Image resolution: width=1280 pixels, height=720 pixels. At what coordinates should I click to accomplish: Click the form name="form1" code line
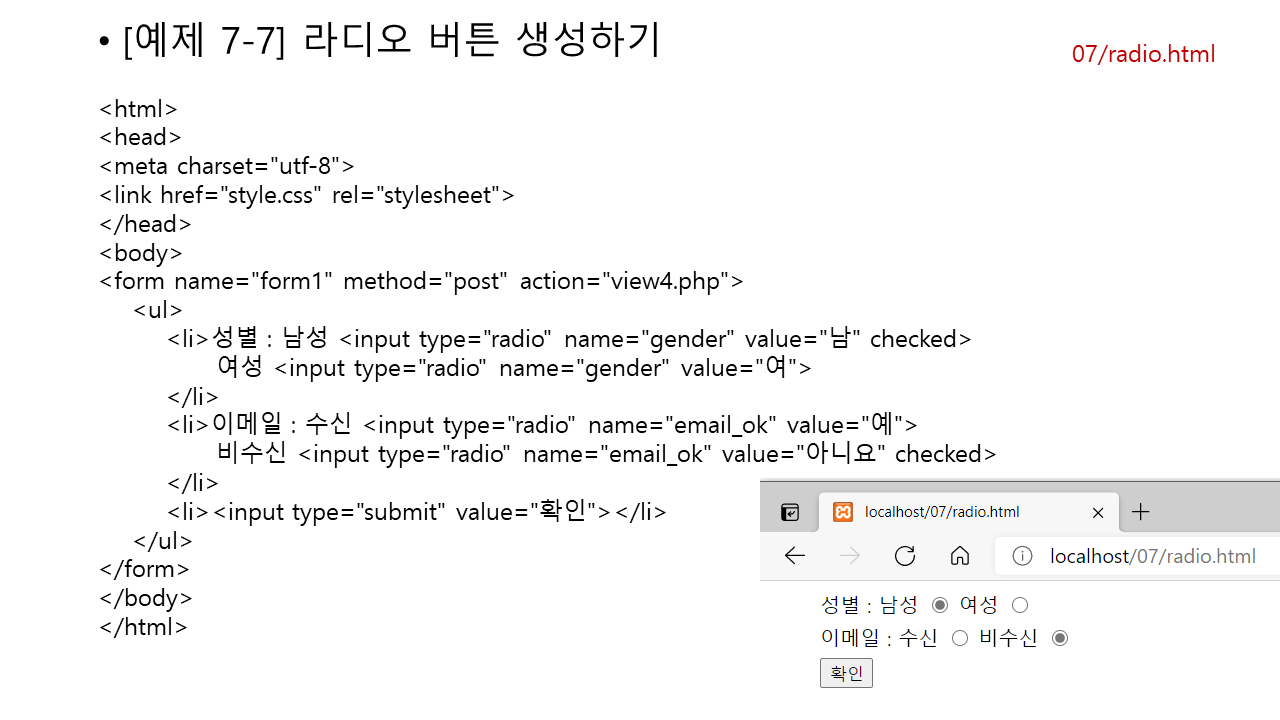coord(421,281)
